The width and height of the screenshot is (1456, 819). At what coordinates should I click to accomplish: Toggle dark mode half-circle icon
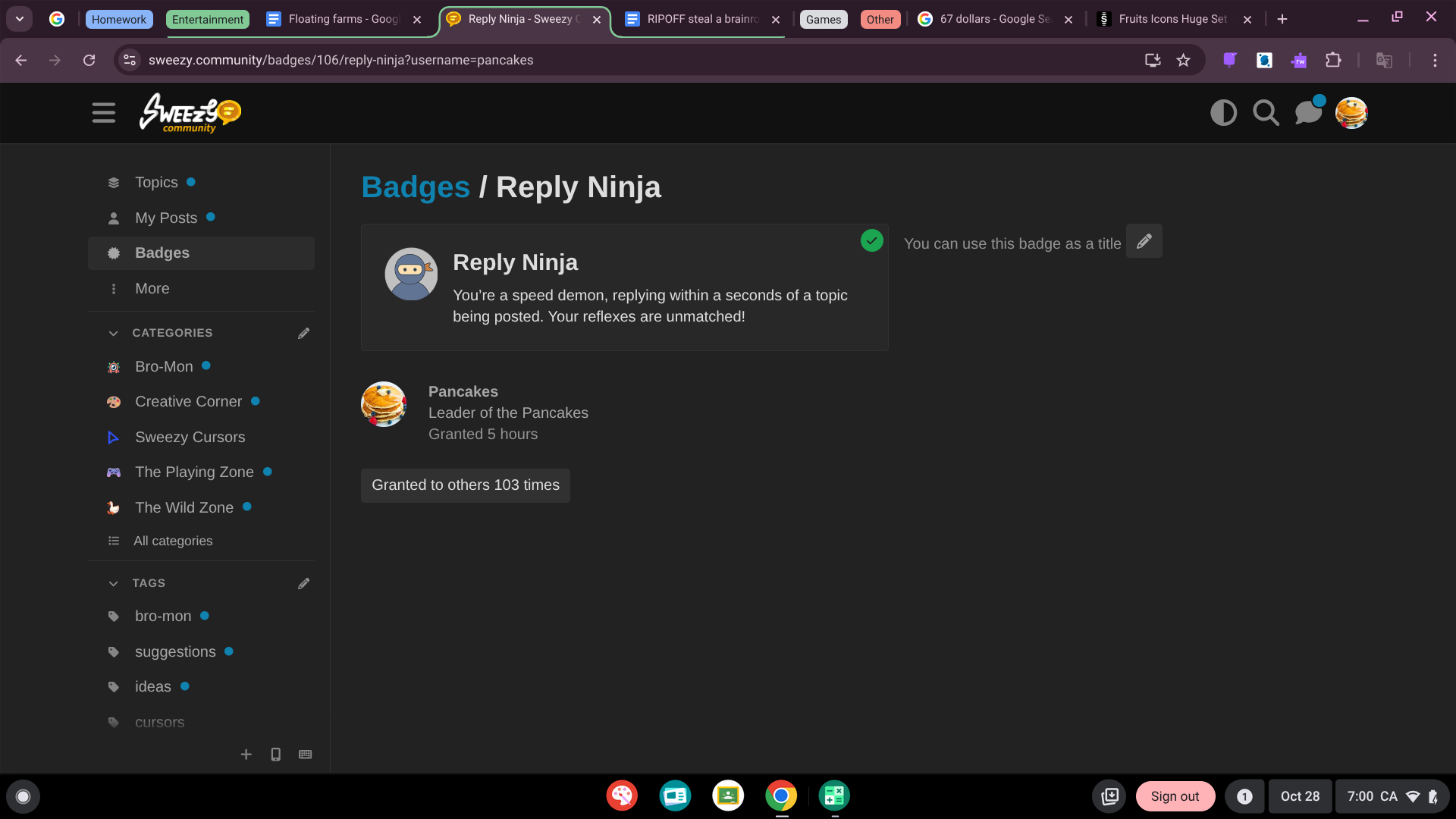point(1223,113)
